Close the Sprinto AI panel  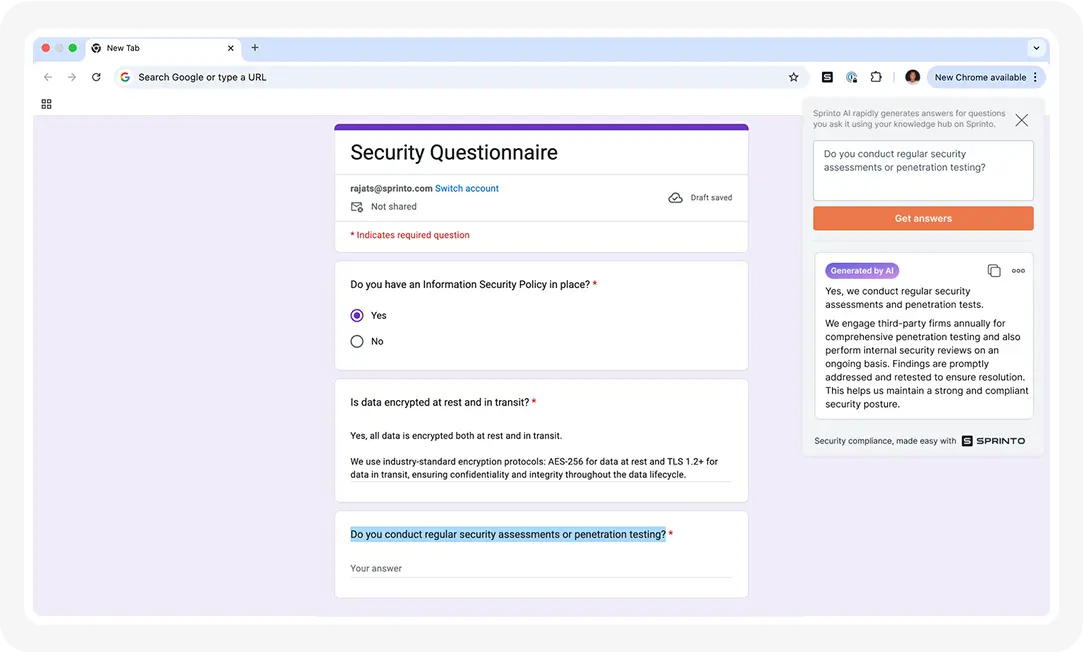(1021, 120)
